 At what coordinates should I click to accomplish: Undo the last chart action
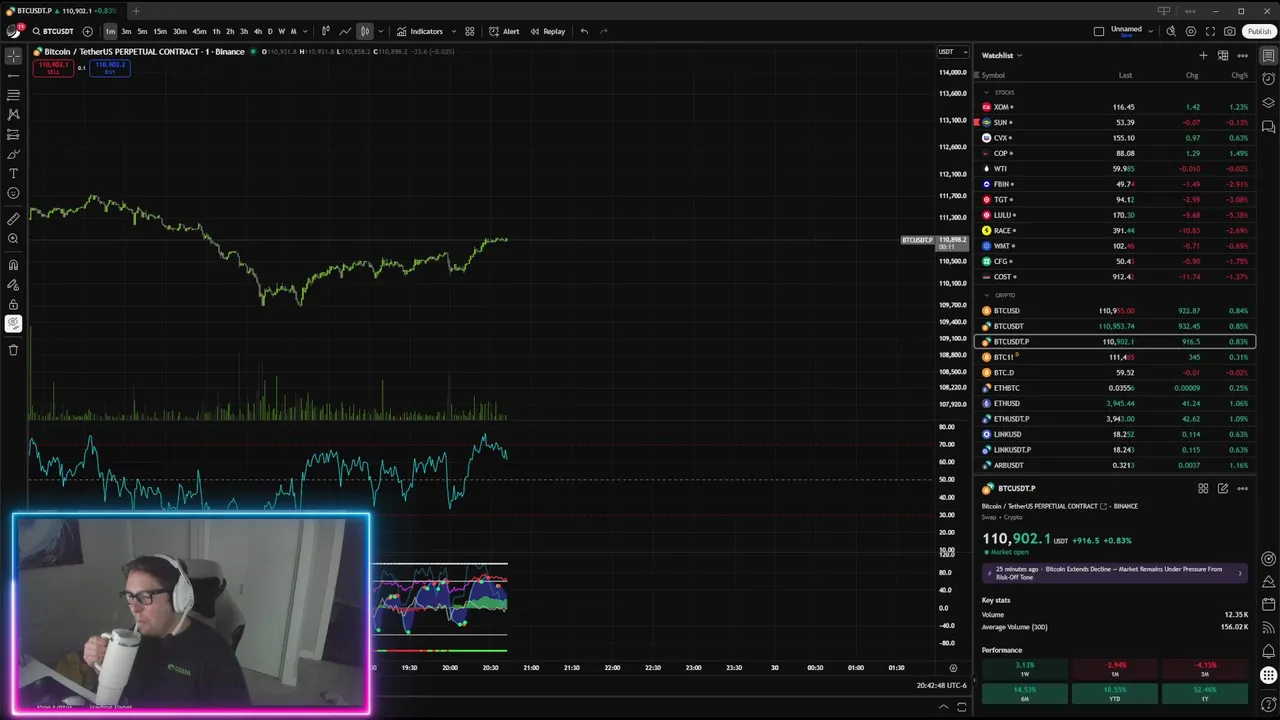pos(584,31)
